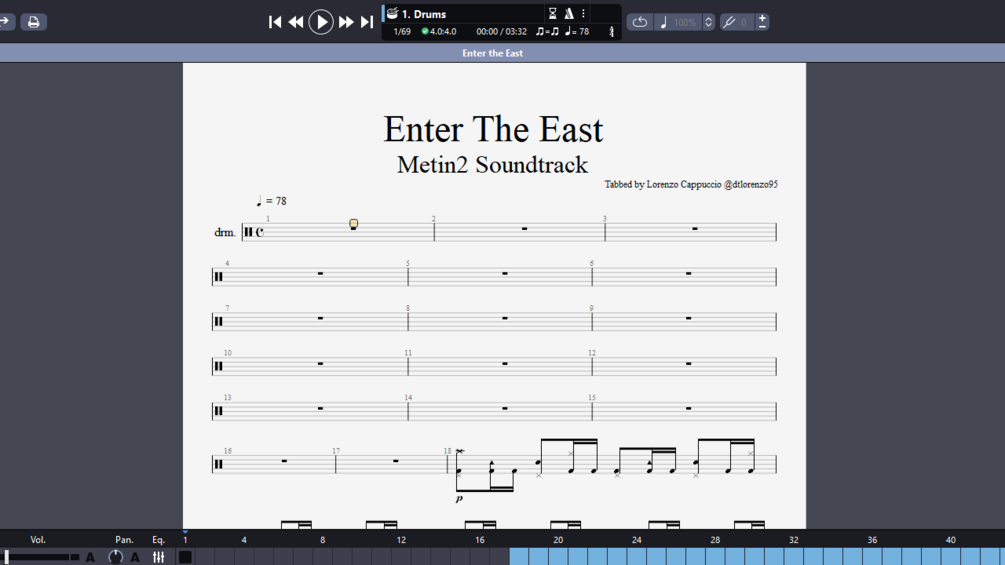Screen dimensions: 1005x565
Task: Click timeline bar marker 8
Action: [x=322, y=540]
